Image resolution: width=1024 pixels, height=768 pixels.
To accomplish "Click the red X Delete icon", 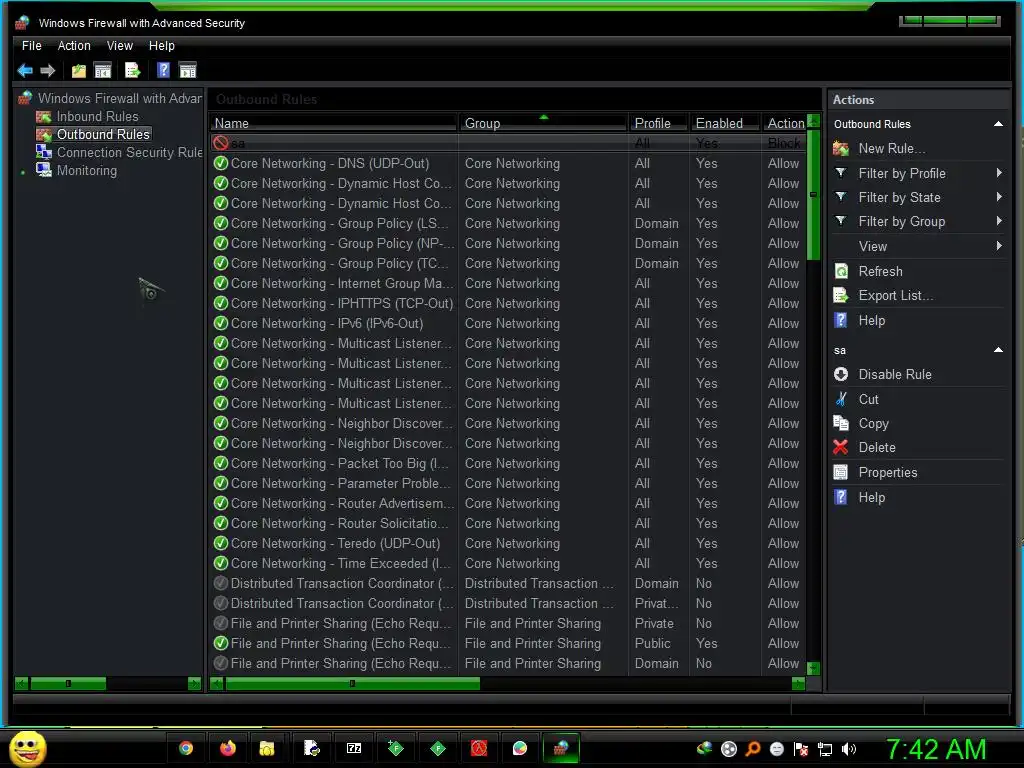I will click(841, 447).
